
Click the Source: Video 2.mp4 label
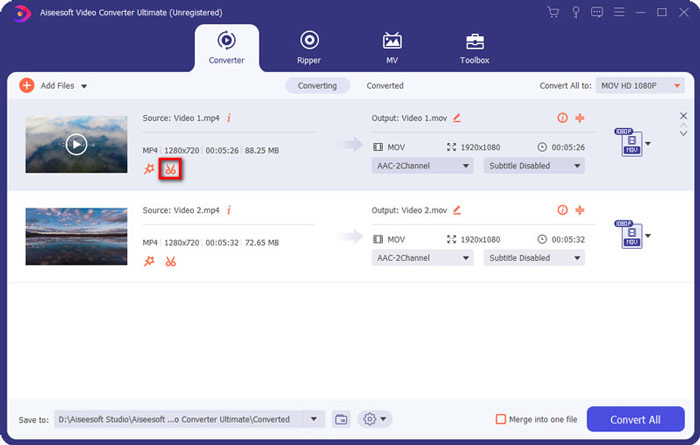coord(181,210)
